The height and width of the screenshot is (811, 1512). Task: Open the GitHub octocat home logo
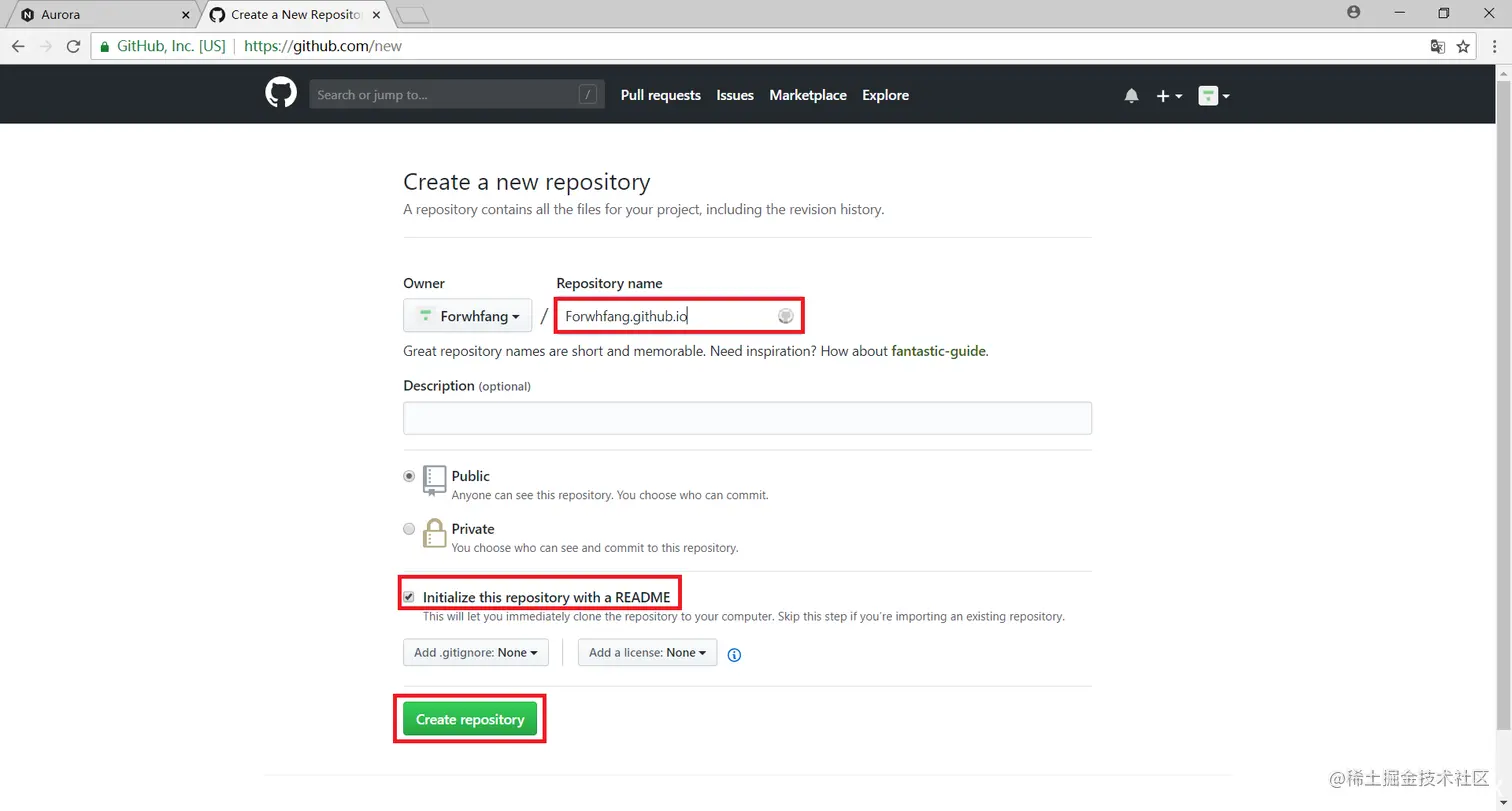click(281, 94)
